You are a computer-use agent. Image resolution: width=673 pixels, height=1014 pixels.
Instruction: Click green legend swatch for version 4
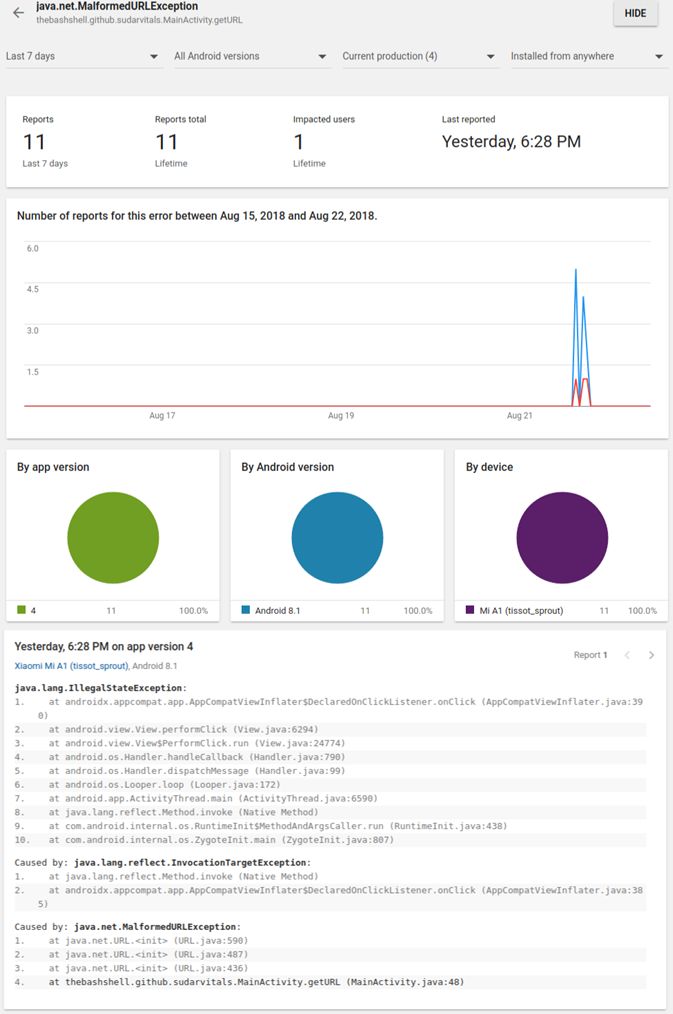21,610
